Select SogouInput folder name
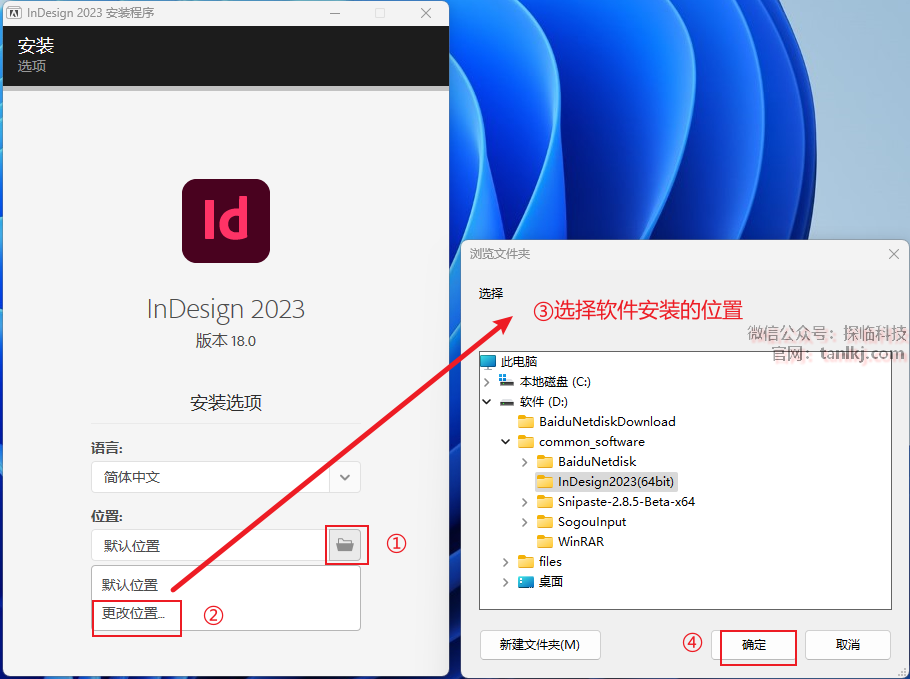 [x=592, y=522]
